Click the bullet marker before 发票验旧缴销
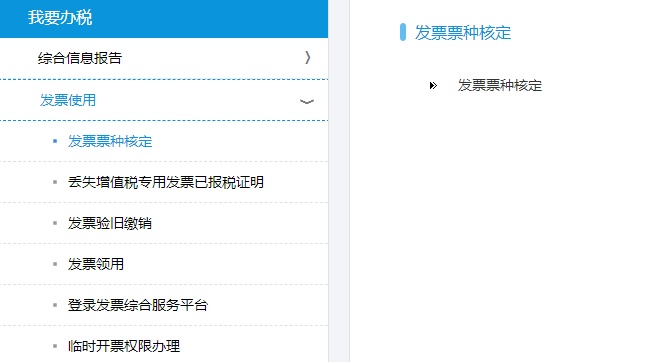This screenshot has height=362, width=647. pos(55,223)
